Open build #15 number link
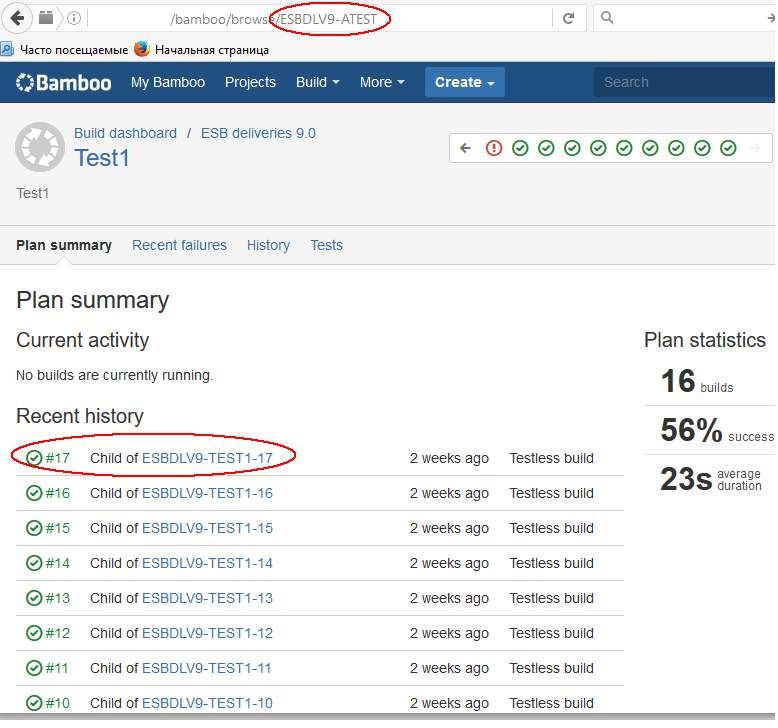Image resolution: width=778 pixels, height=728 pixels. [x=58, y=528]
